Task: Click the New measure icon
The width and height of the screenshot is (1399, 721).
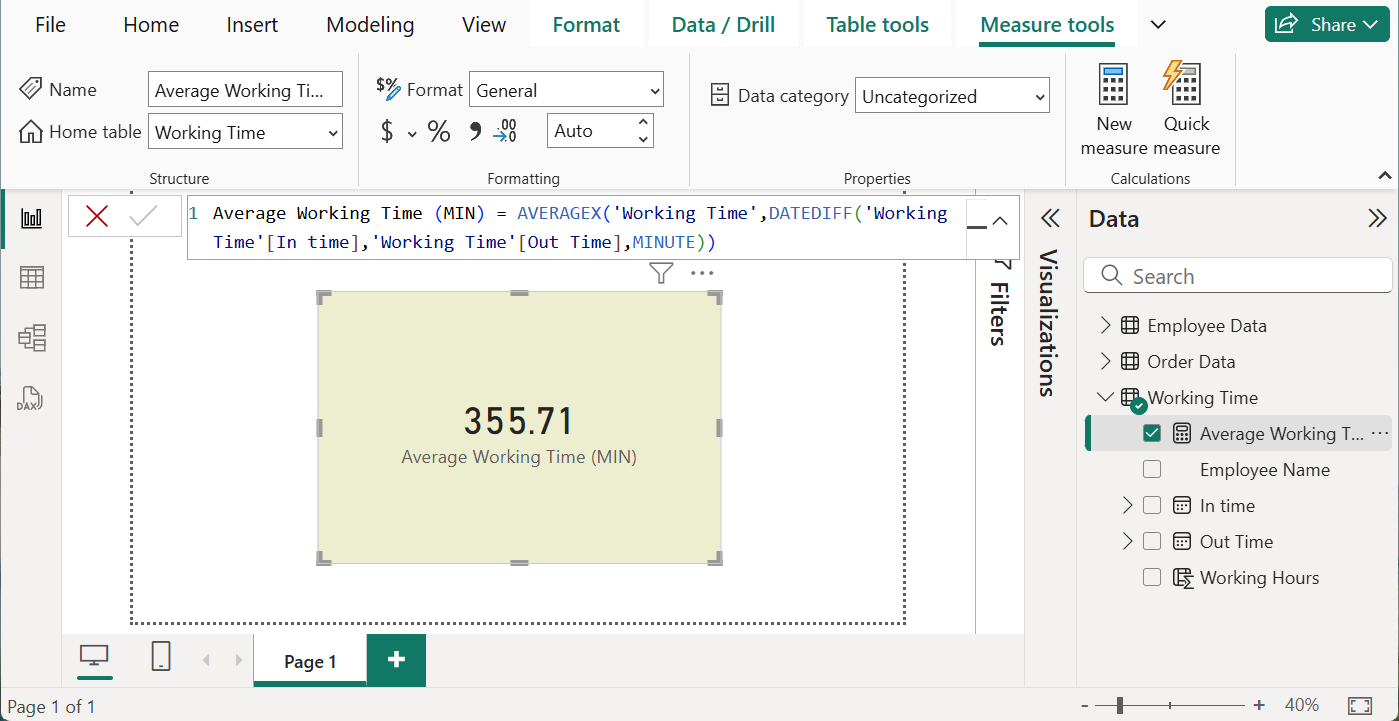Action: (x=1113, y=86)
